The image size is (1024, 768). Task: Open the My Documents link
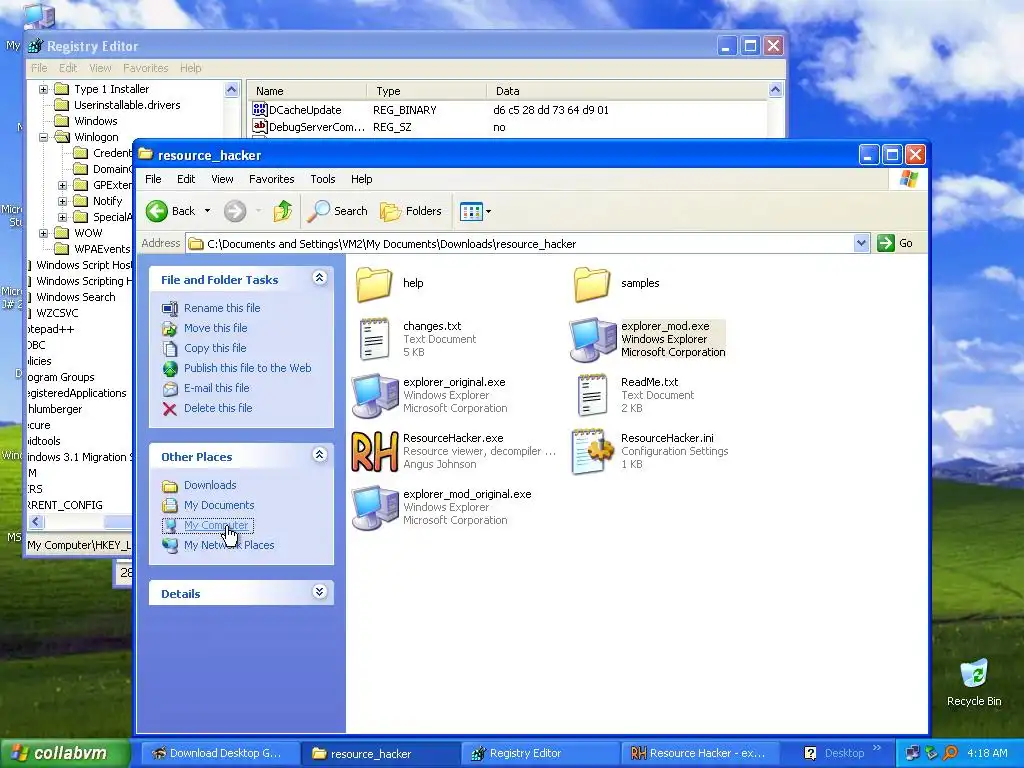coord(219,505)
